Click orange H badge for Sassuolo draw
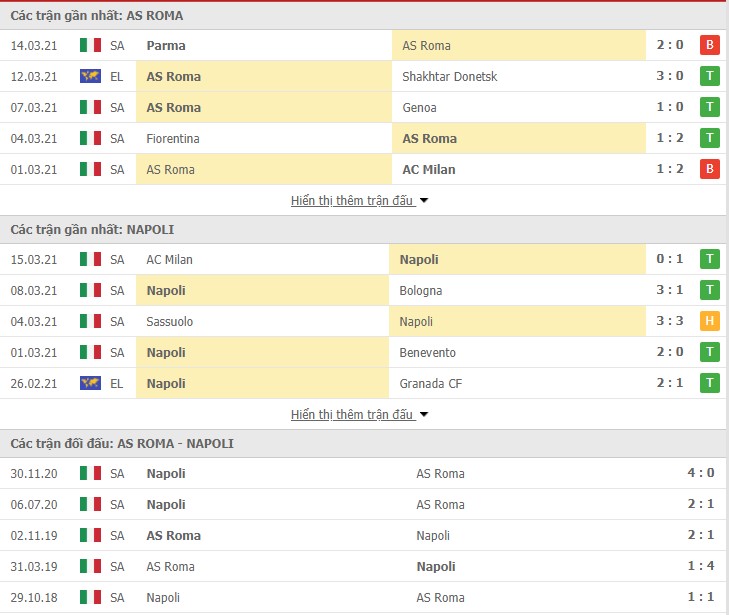 709,321
